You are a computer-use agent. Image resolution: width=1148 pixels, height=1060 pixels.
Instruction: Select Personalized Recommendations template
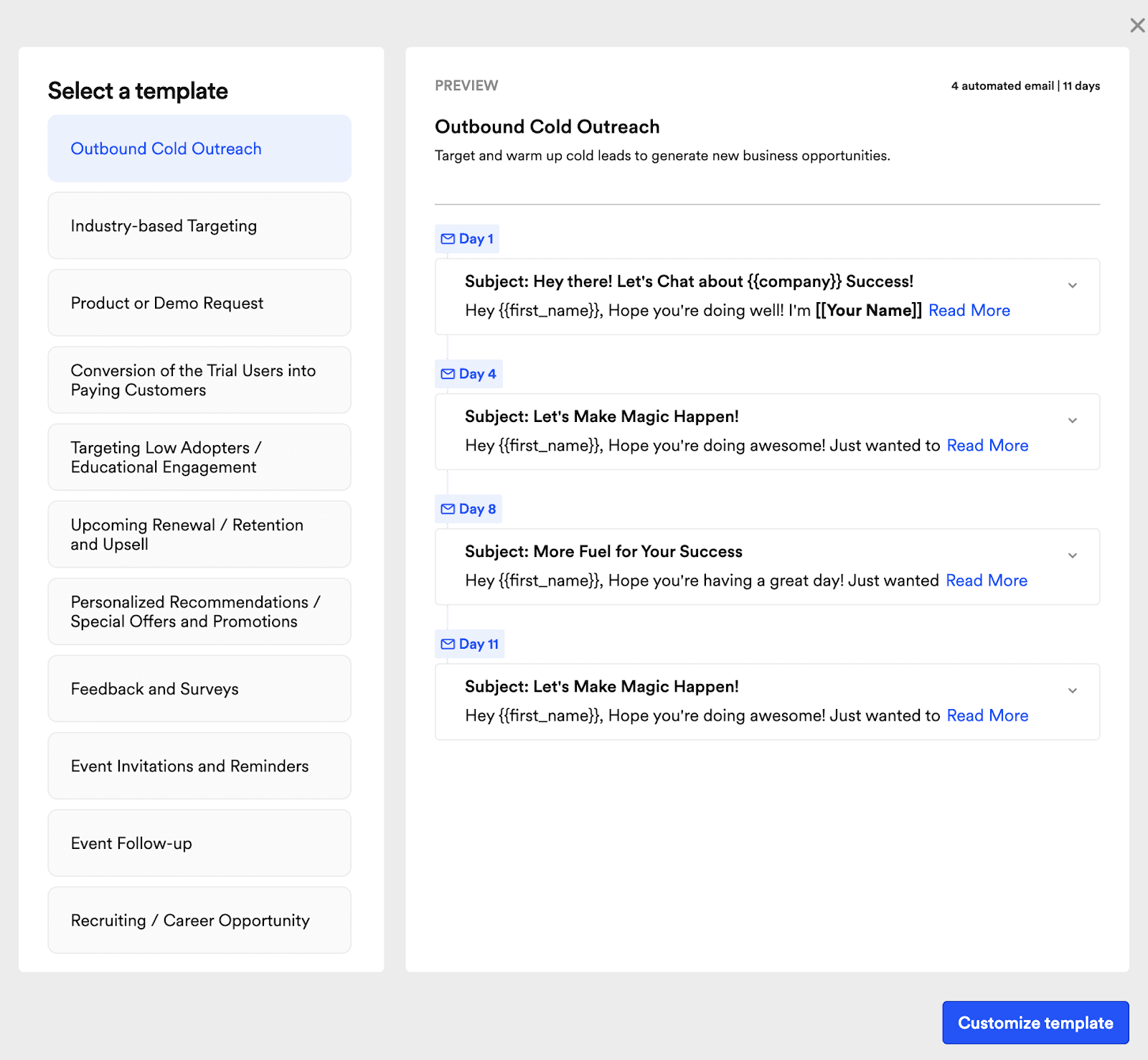[x=199, y=611]
